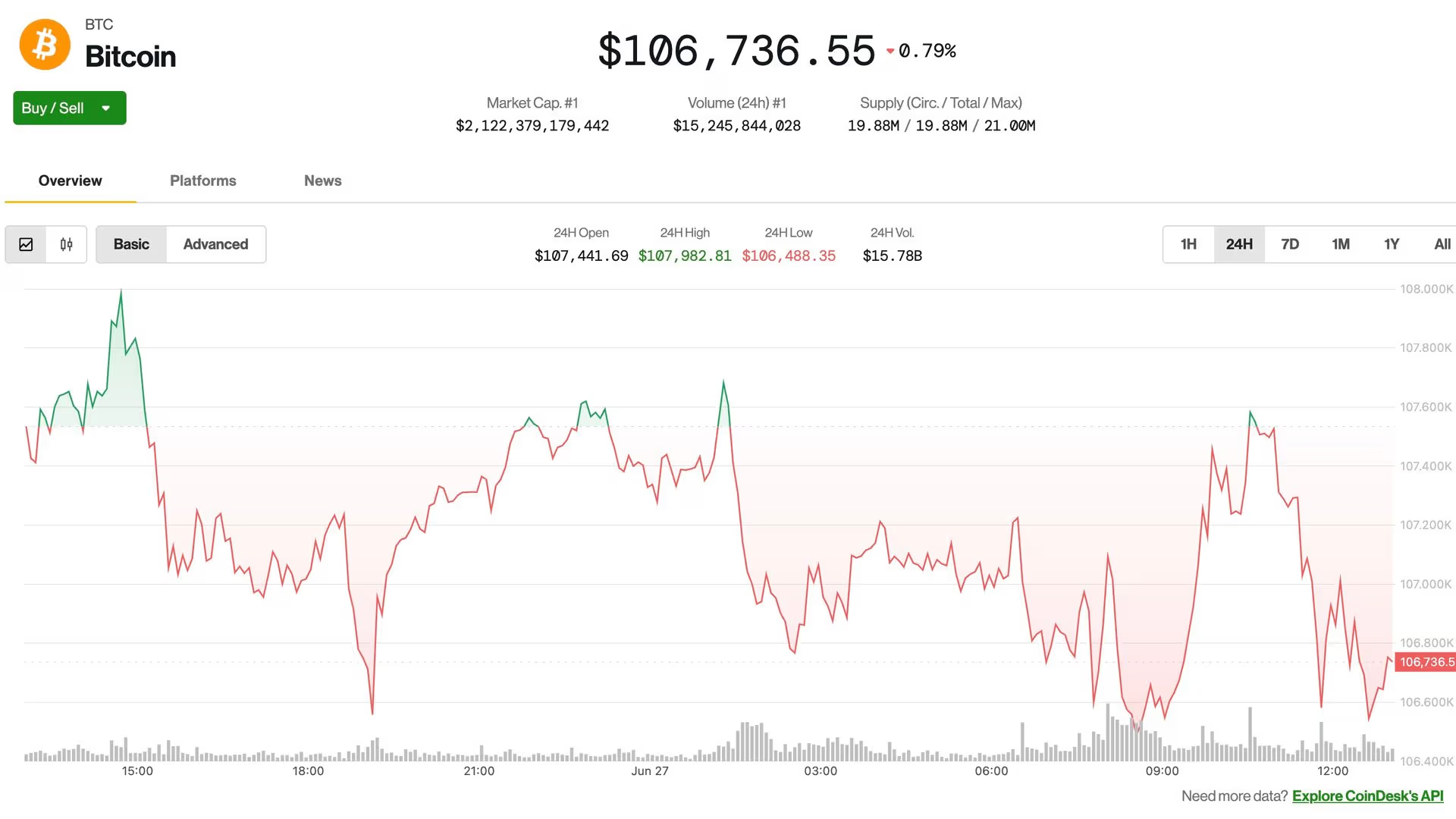
Task: Open the Buy/Sell dropdown
Action: [x=69, y=108]
